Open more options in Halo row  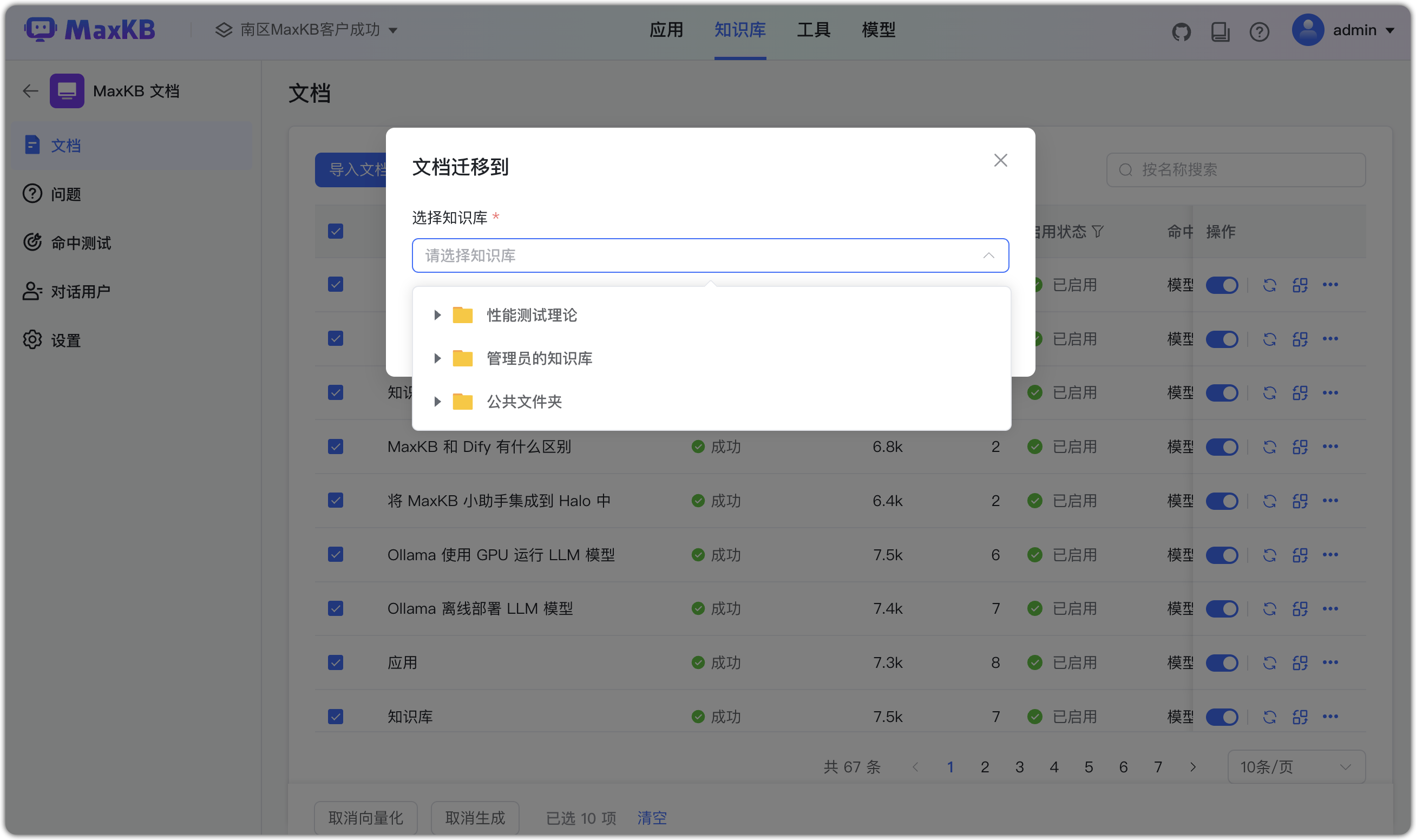tap(1330, 501)
